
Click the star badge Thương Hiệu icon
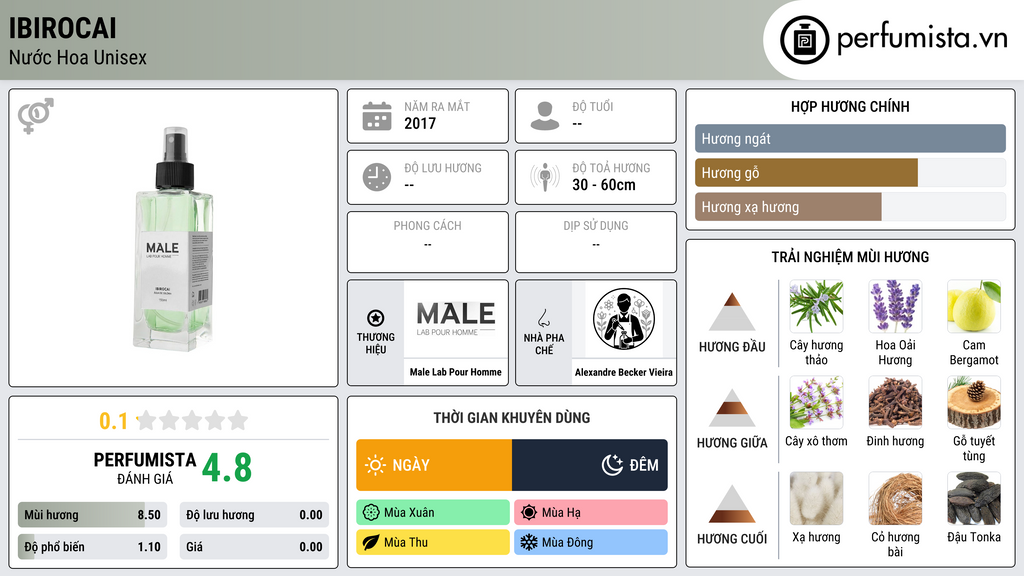(376, 318)
